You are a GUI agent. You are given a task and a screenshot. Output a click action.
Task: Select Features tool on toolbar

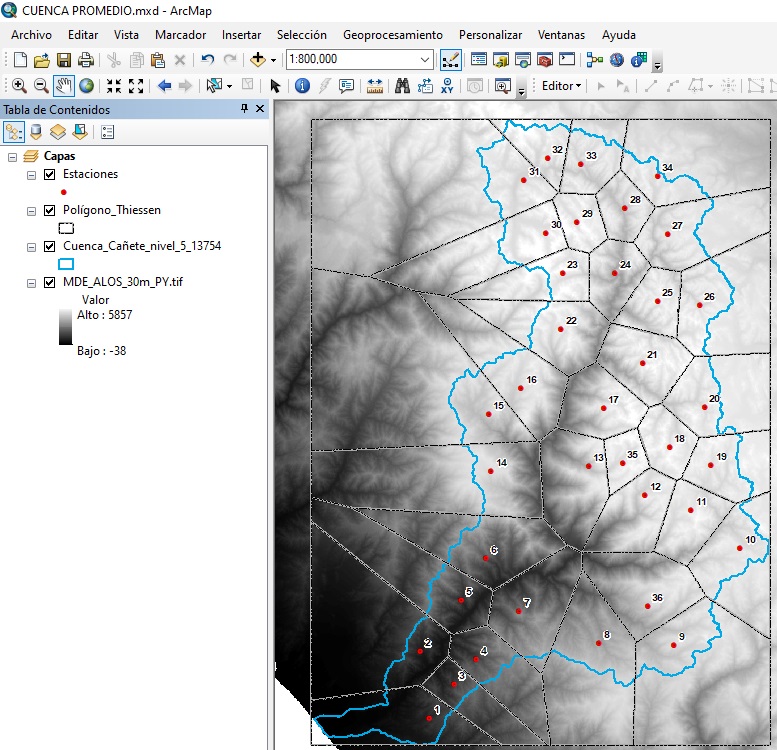point(214,86)
